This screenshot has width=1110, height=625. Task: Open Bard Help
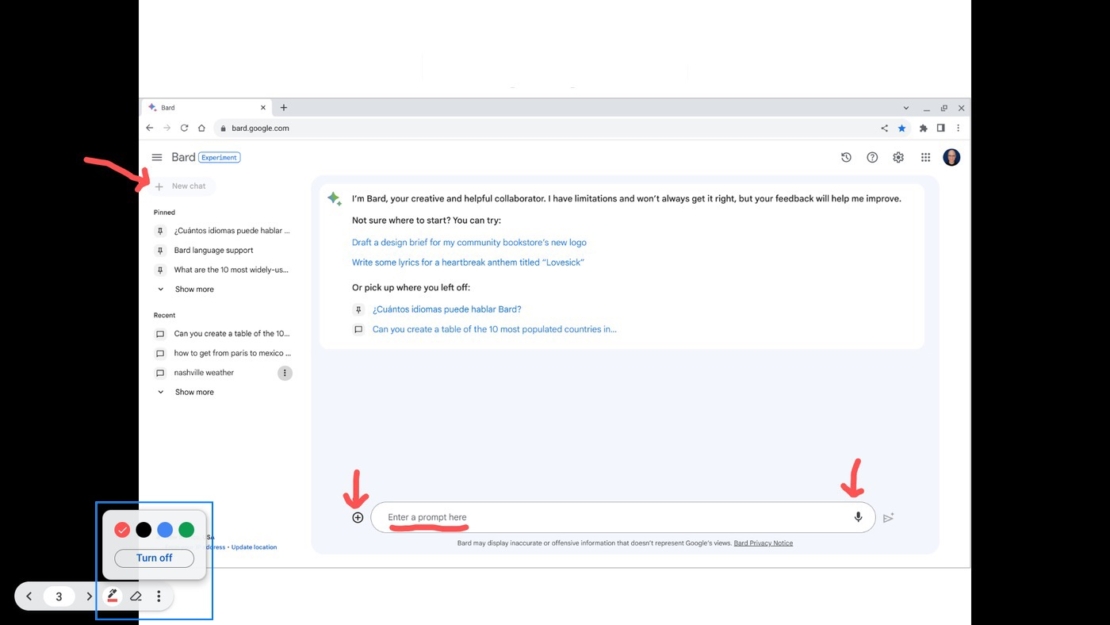(872, 157)
